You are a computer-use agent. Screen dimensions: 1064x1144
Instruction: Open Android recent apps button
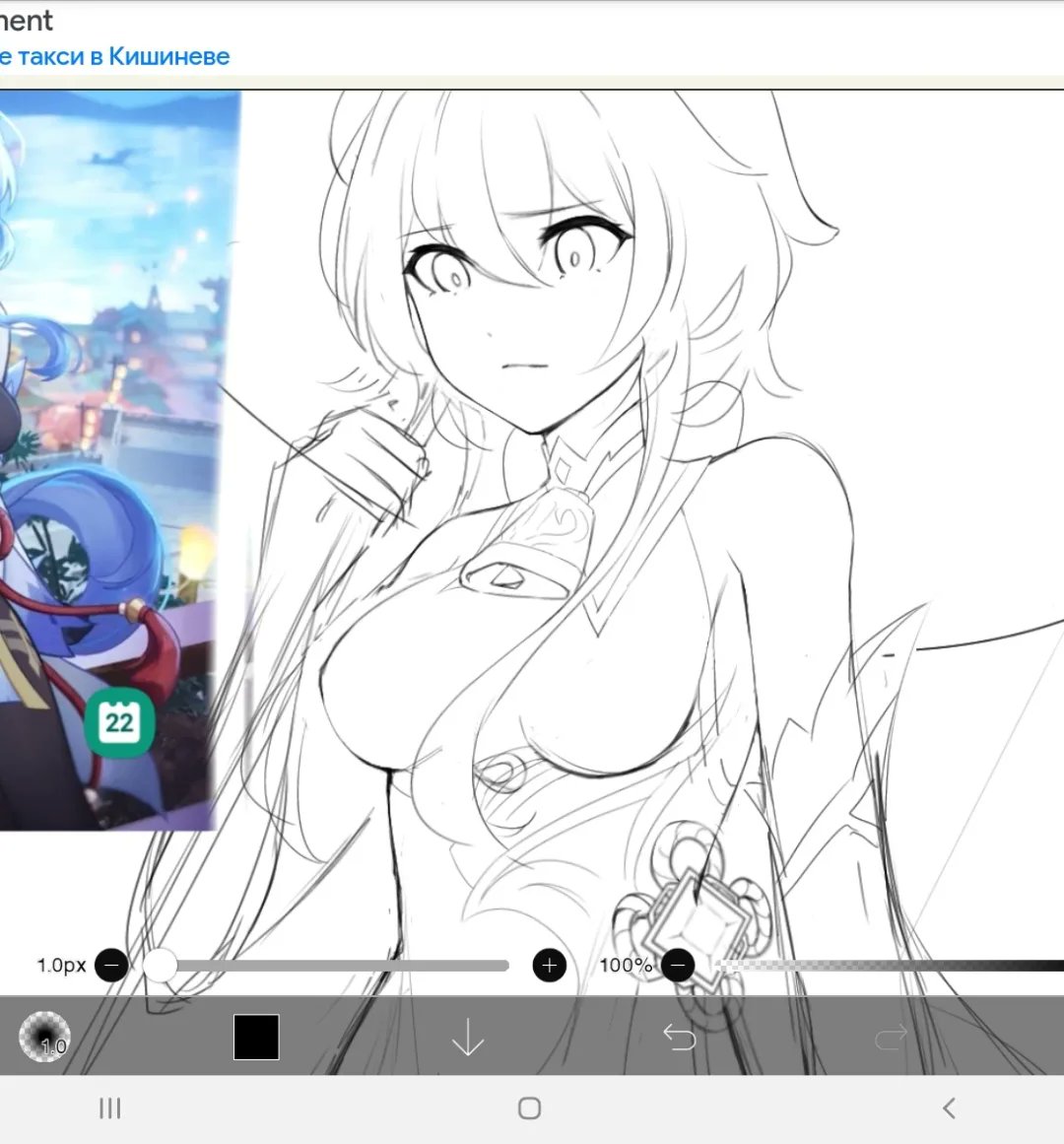click(110, 1109)
